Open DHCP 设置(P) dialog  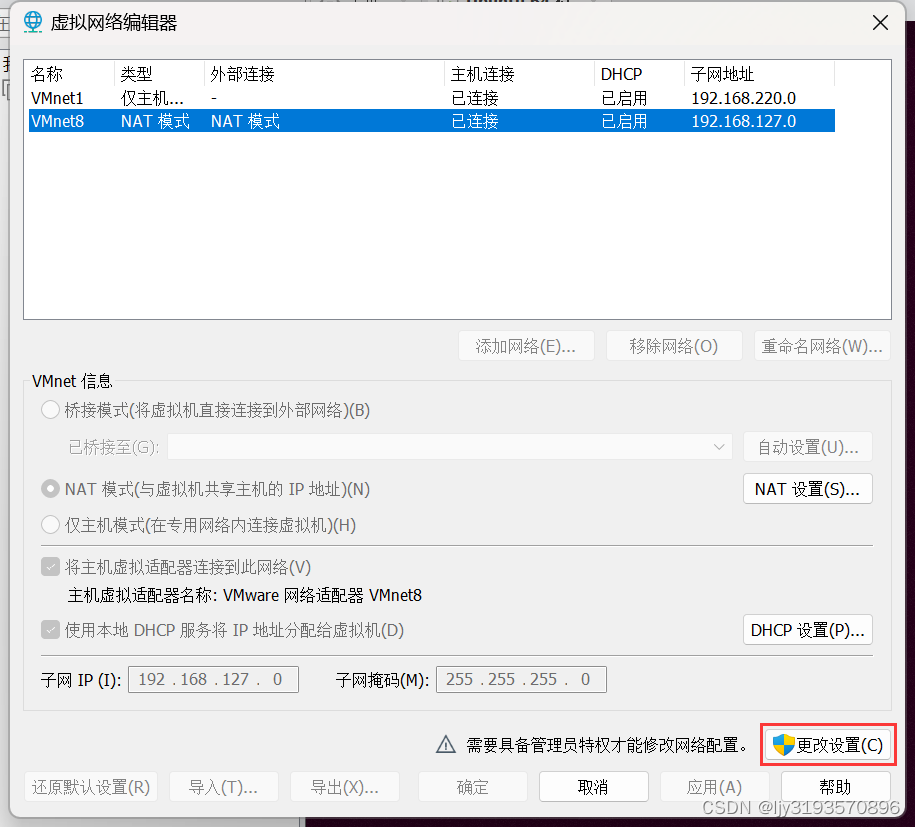click(x=808, y=630)
